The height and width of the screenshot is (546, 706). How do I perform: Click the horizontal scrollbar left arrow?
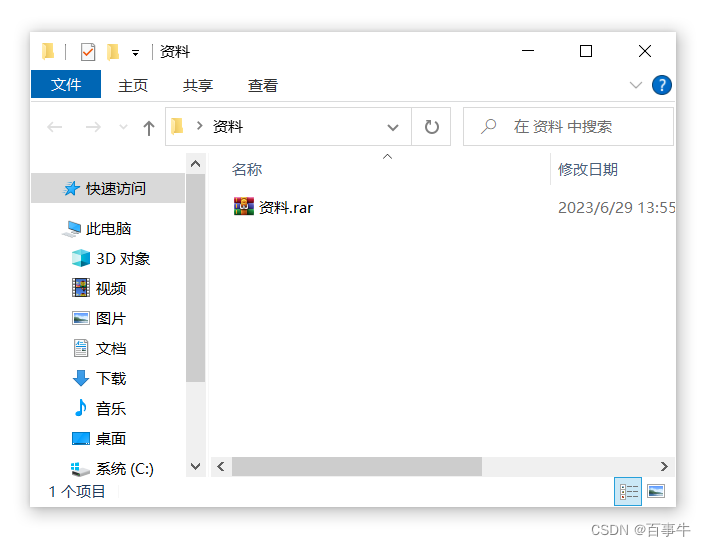point(221,466)
